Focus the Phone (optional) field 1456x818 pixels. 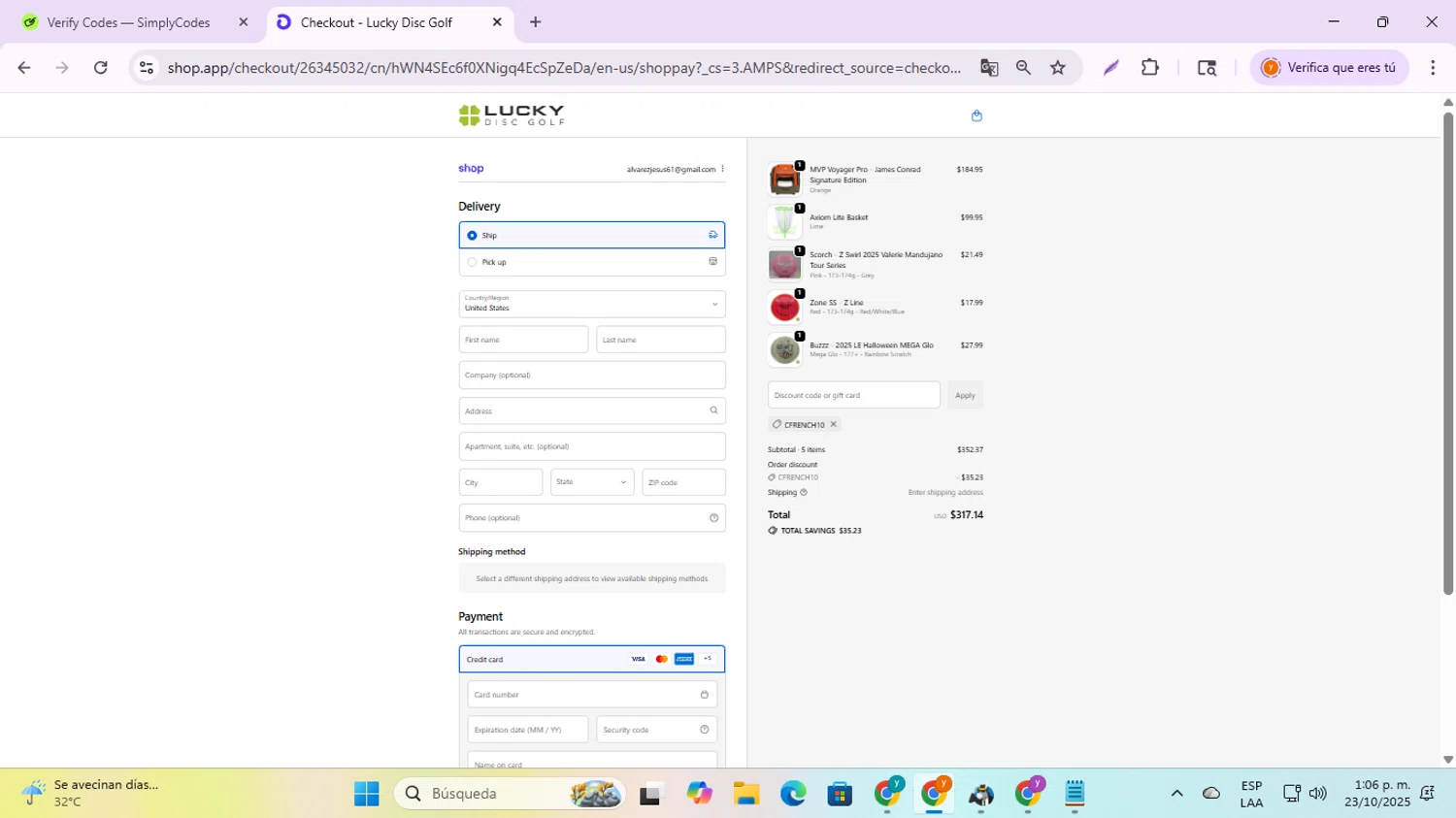tap(592, 518)
